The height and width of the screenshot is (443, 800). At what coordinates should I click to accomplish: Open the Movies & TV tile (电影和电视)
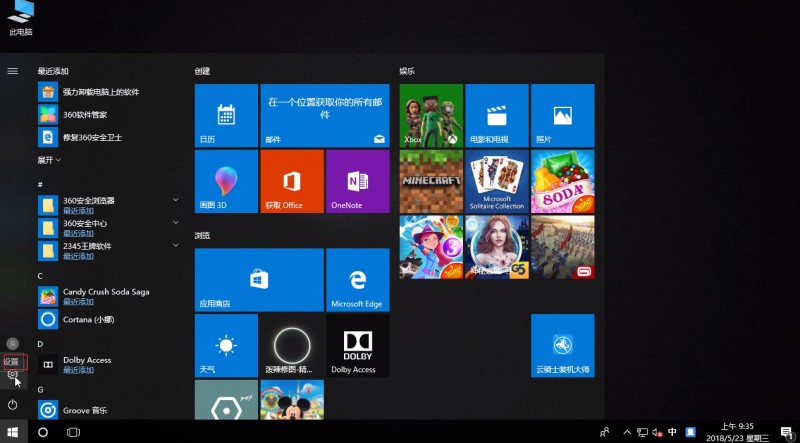click(497, 115)
